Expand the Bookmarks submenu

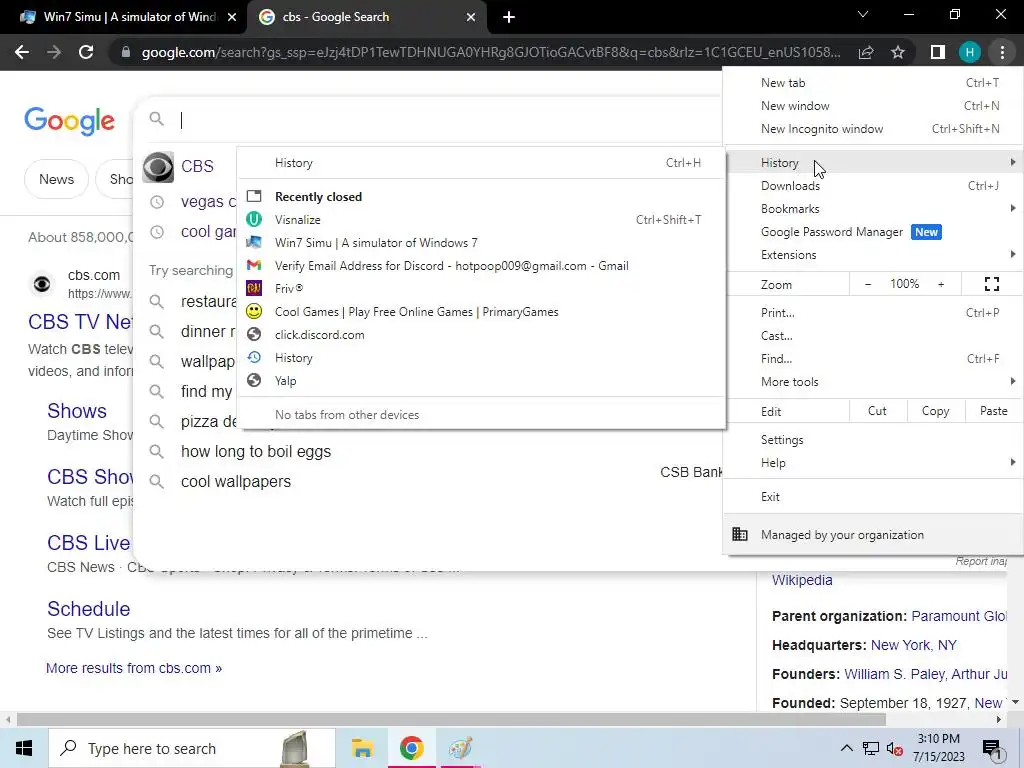(873, 209)
